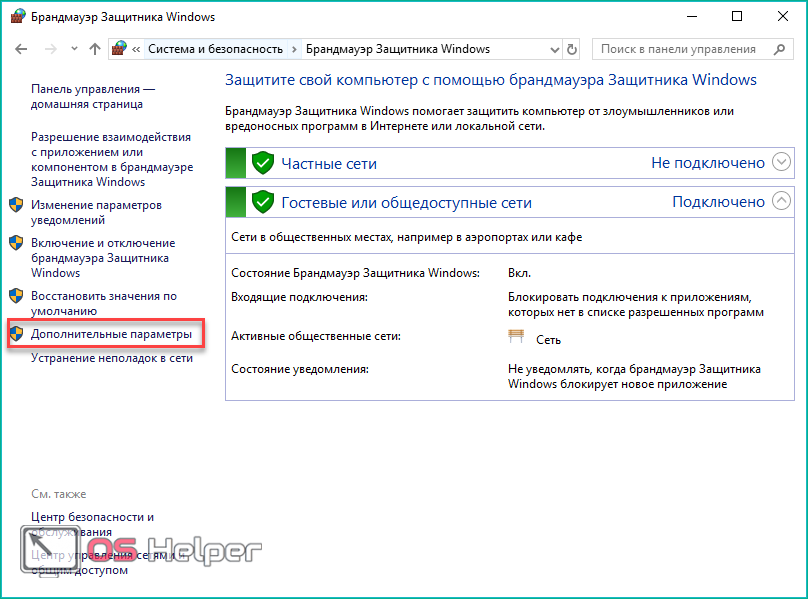The width and height of the screenshot is (808, 599).
Task: Click the bench network icon beside 'Сеть'
Action: click(x=516, y=337)
